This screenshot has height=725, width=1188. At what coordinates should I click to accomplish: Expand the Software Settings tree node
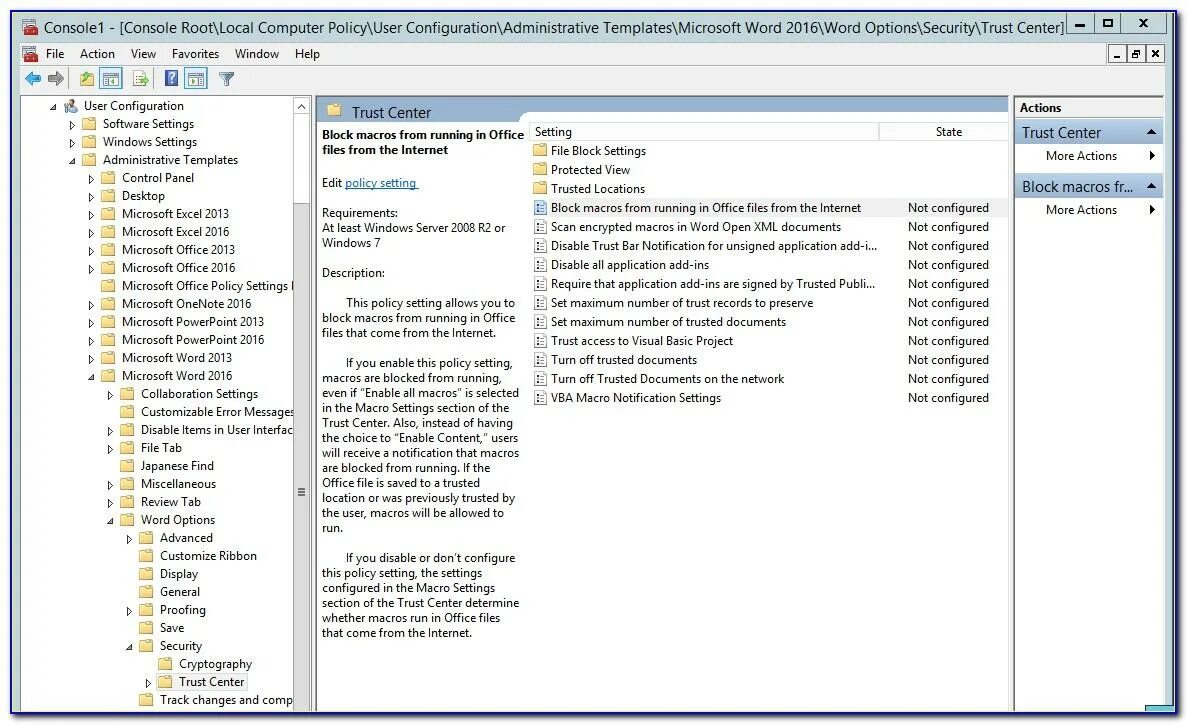tap(72, 124)
